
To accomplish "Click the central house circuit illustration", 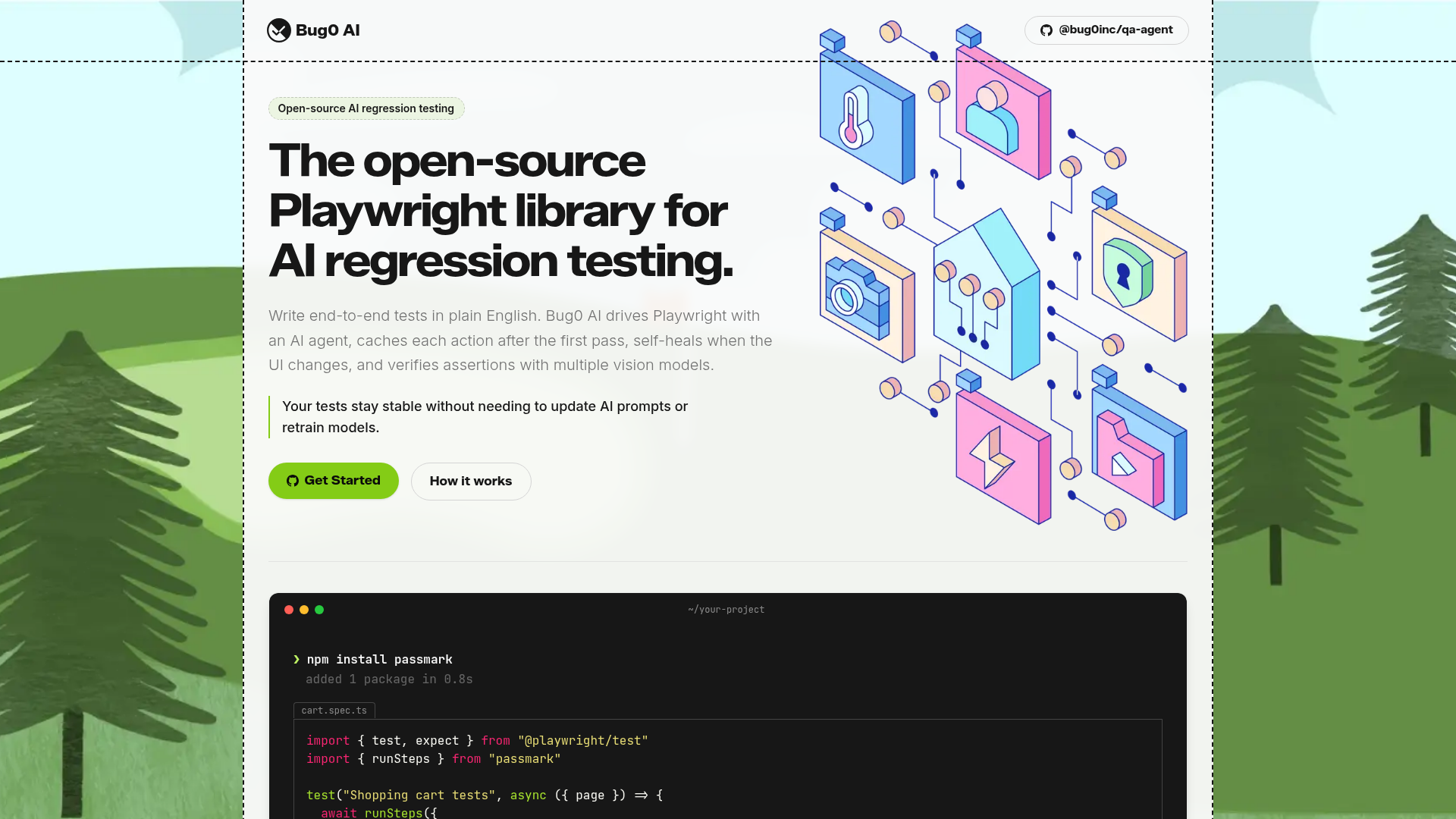I will tap(986, 296).
